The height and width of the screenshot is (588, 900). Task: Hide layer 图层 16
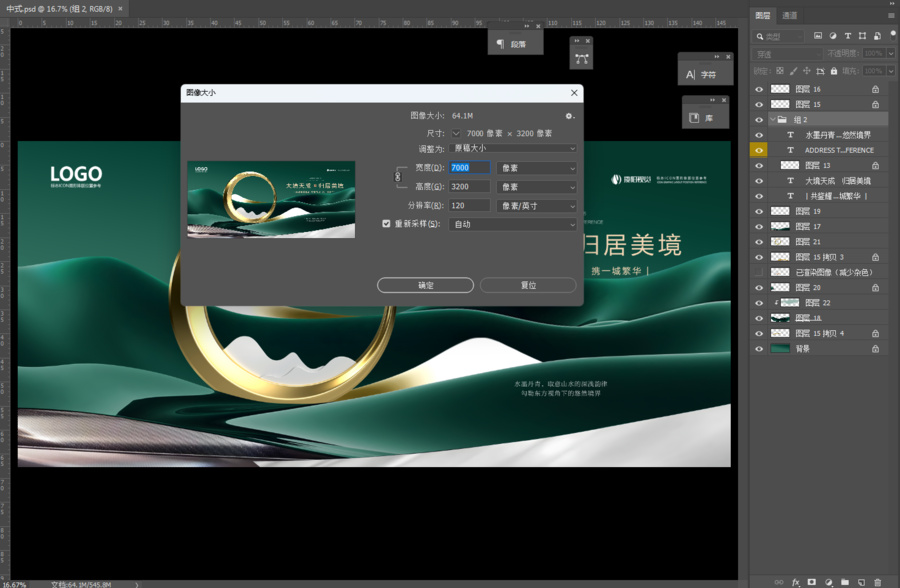pyautogui.click(x=759, y=89)
